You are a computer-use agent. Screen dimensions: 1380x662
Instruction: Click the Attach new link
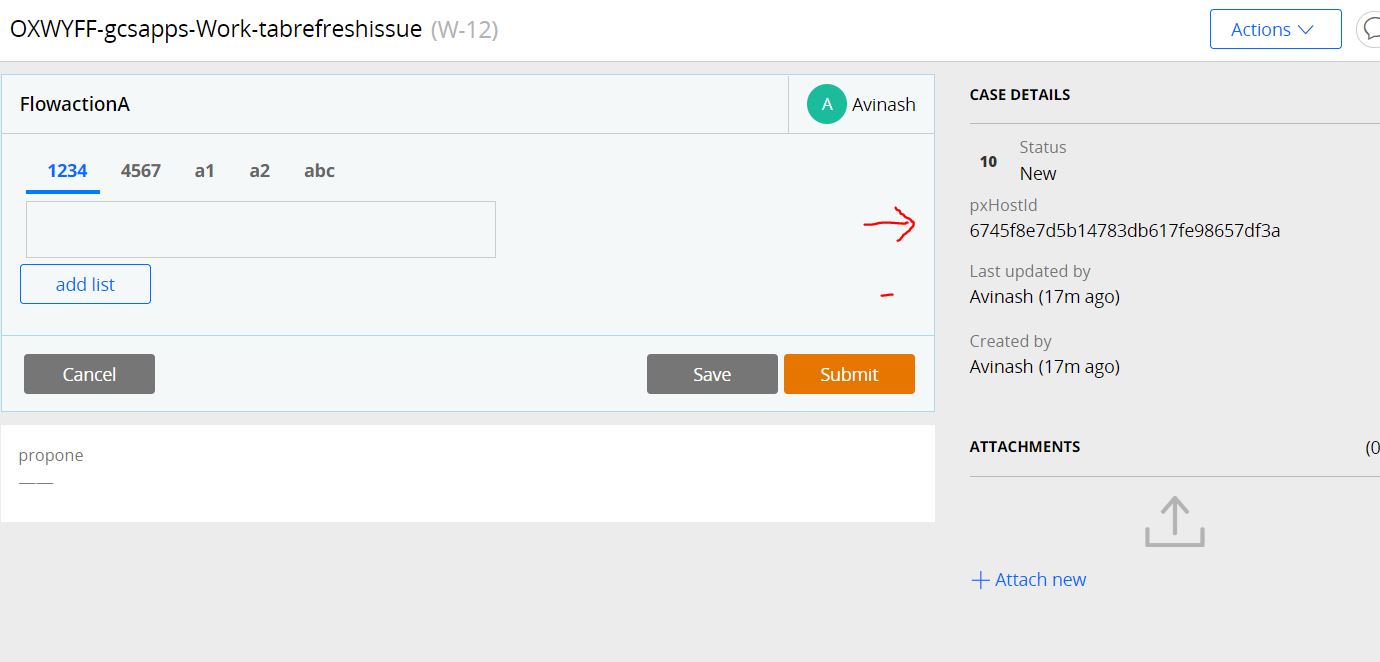coord(1040,580)
